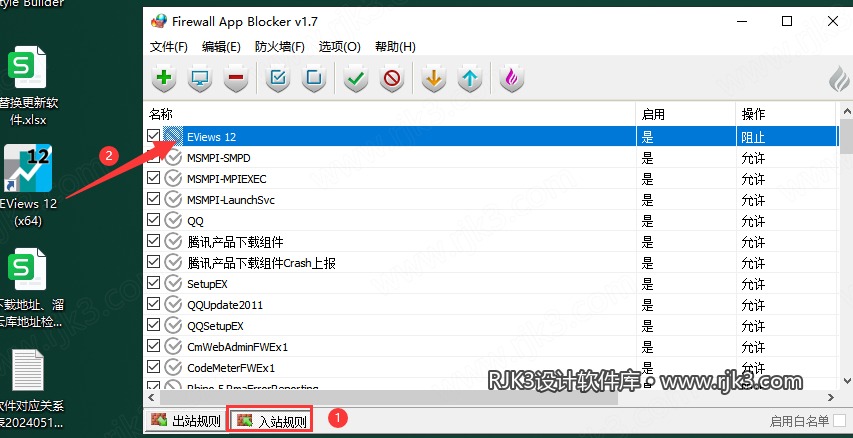Uncheck the QQUpdate2011 rule checkbox
Viewport: 853px width, 438px height.
[154, 304]
